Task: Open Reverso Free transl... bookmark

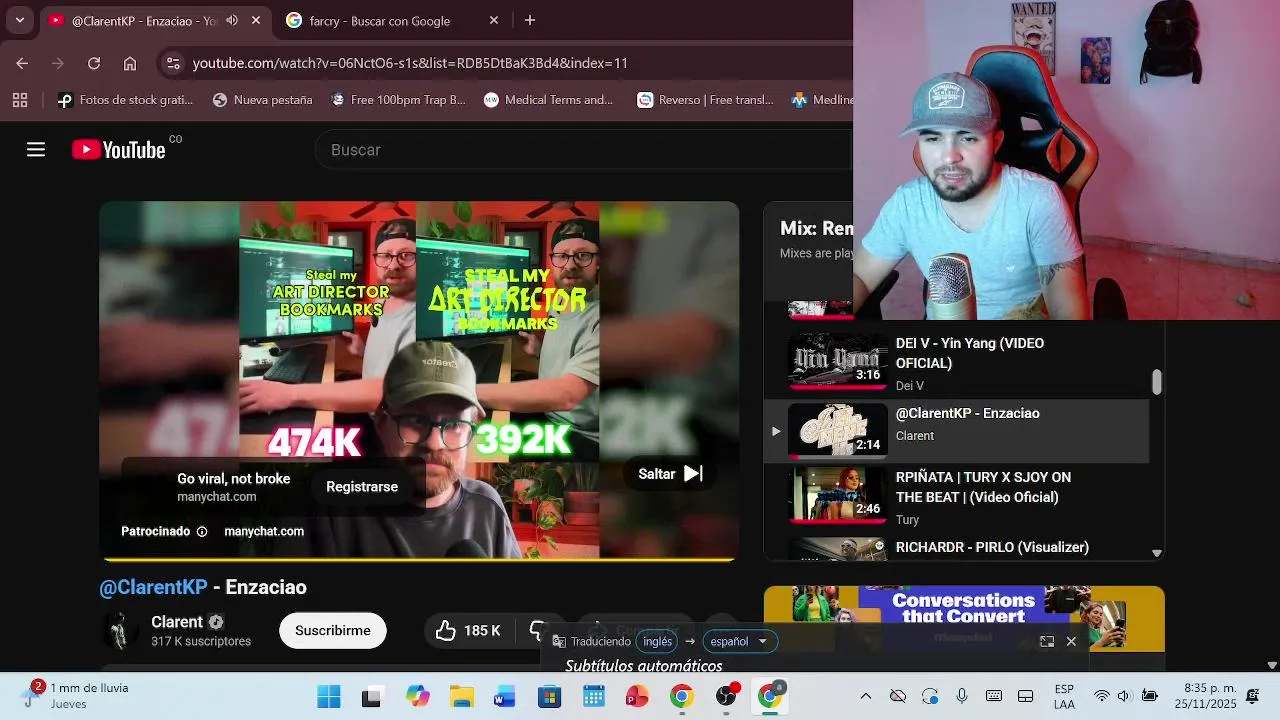Action: pyautogui.click(x=706, y=100)
